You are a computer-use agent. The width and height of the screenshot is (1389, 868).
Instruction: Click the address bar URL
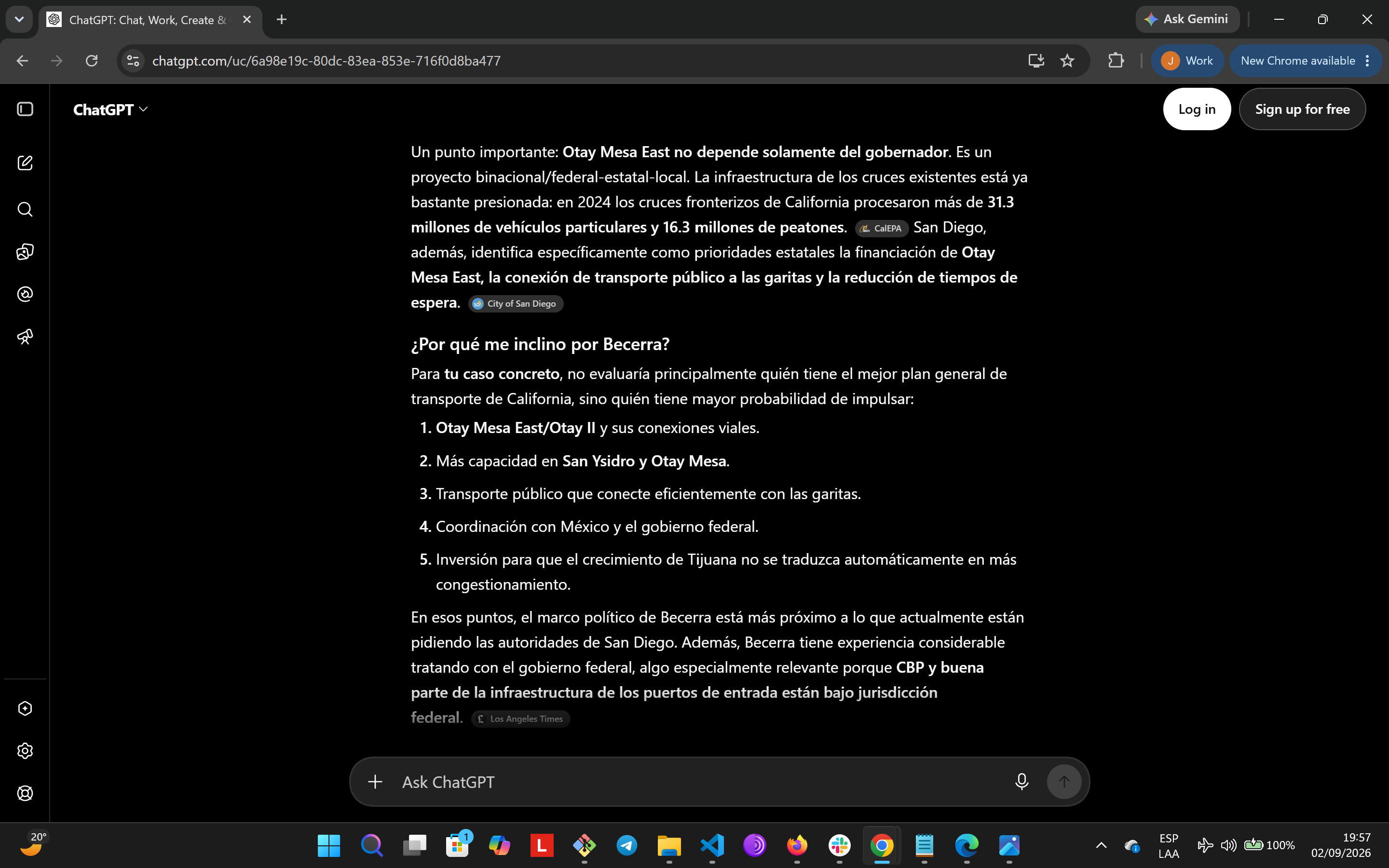[x=326, y=61]
